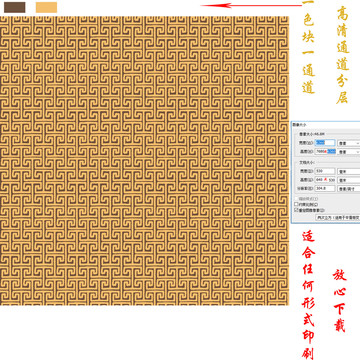Open the resolution unit dropdown
The height and width of the screenshot is (360, 360).
(x=349, y=189)
